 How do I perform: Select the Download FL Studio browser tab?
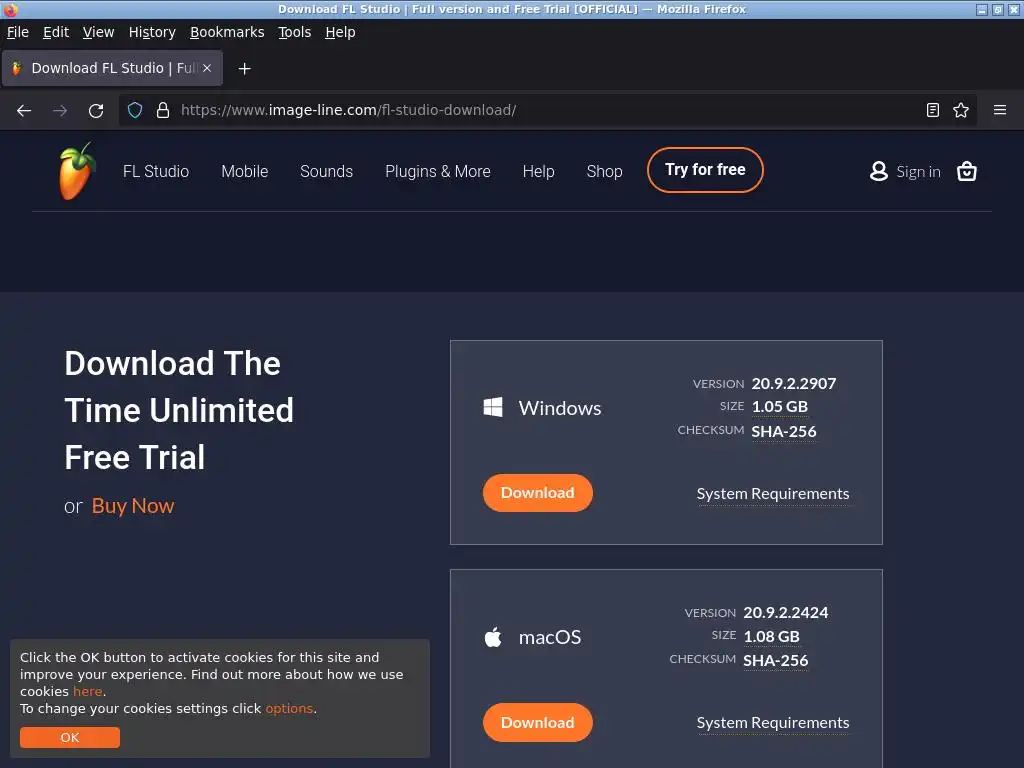(112, 68)
